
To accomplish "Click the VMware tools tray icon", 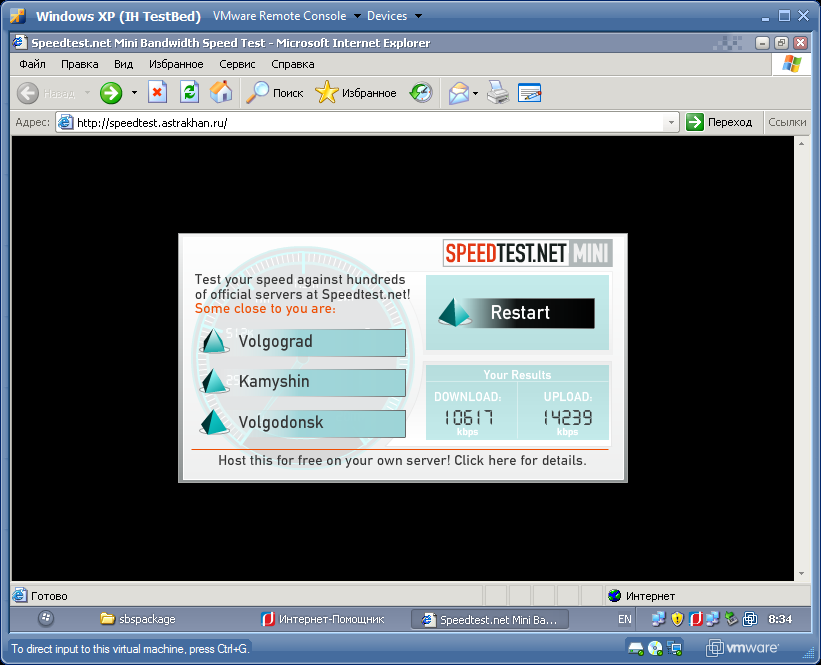I will tap(750, 619).
